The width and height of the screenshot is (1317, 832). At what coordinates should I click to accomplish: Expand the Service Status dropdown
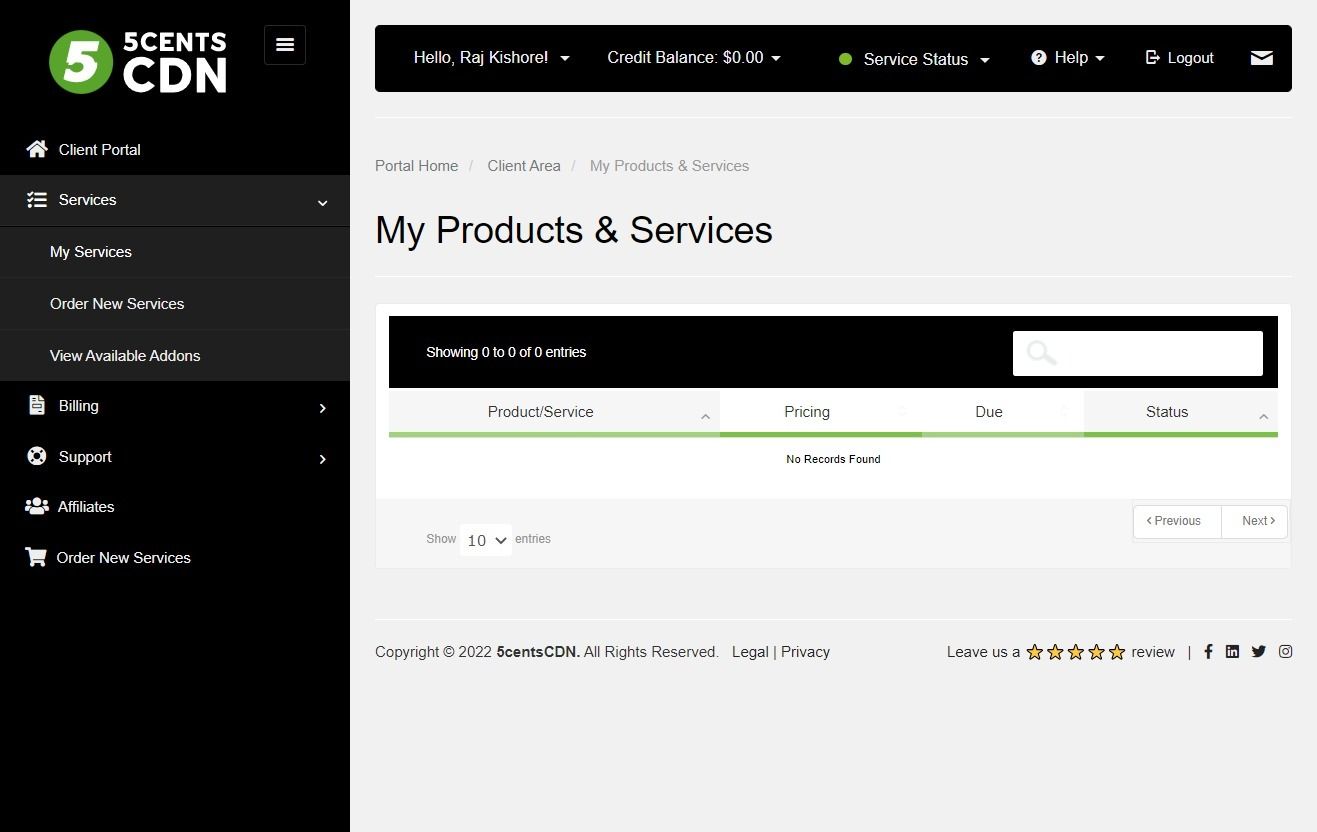(x=914, y=59)
